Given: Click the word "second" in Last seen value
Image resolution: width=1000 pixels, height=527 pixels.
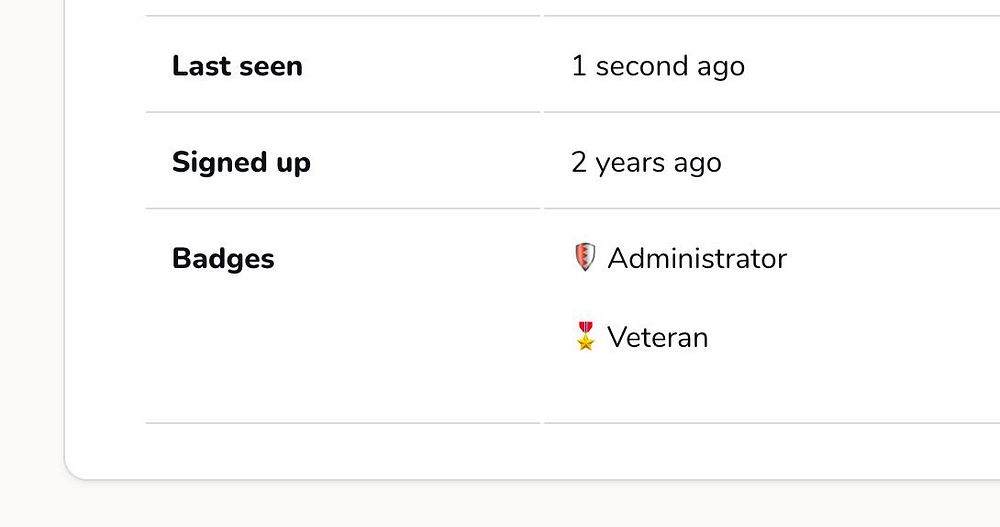Looking at the screenshot, I should pos(642,66).
